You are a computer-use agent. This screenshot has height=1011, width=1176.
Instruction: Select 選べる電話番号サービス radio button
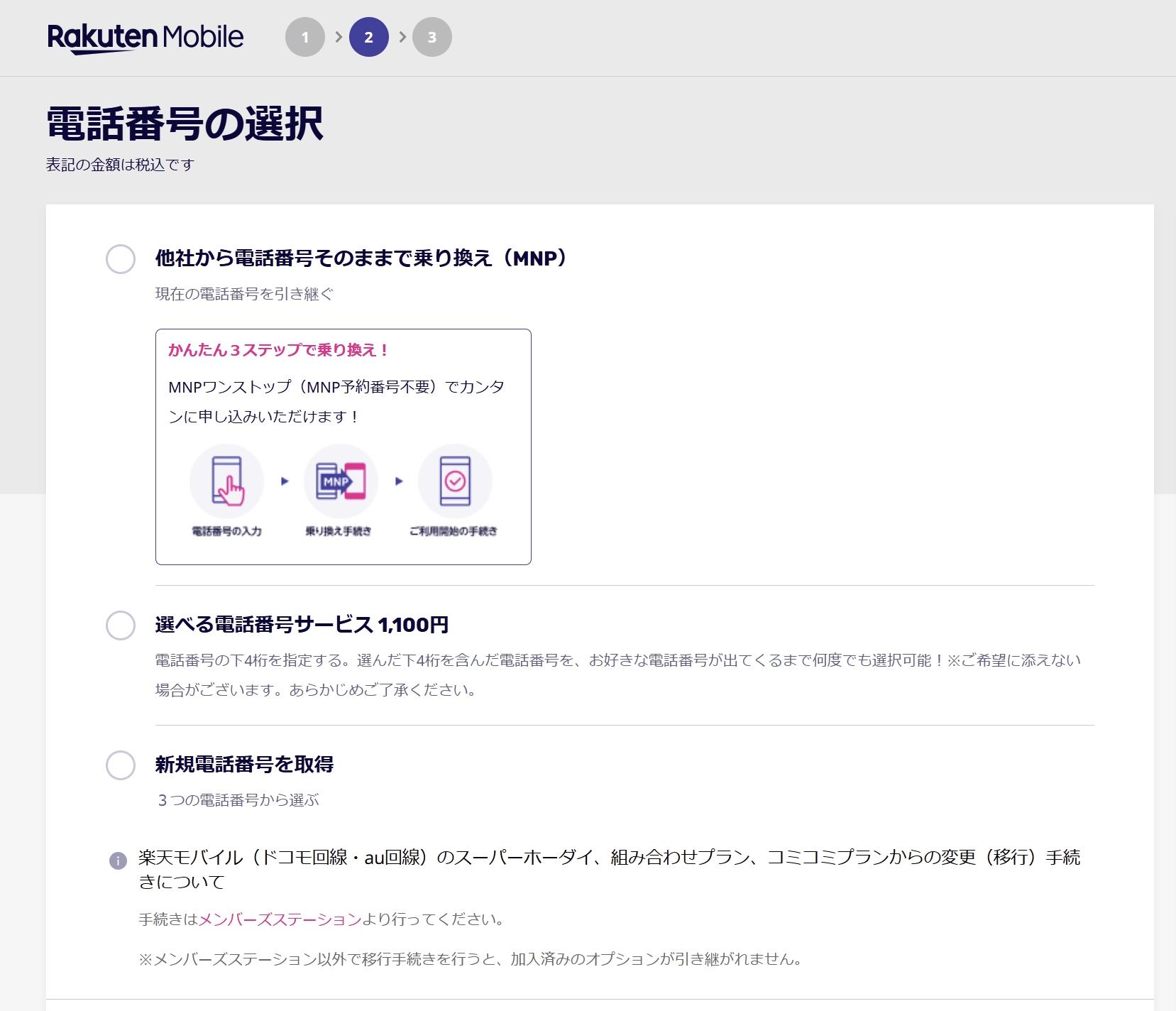tap(121, 625)
